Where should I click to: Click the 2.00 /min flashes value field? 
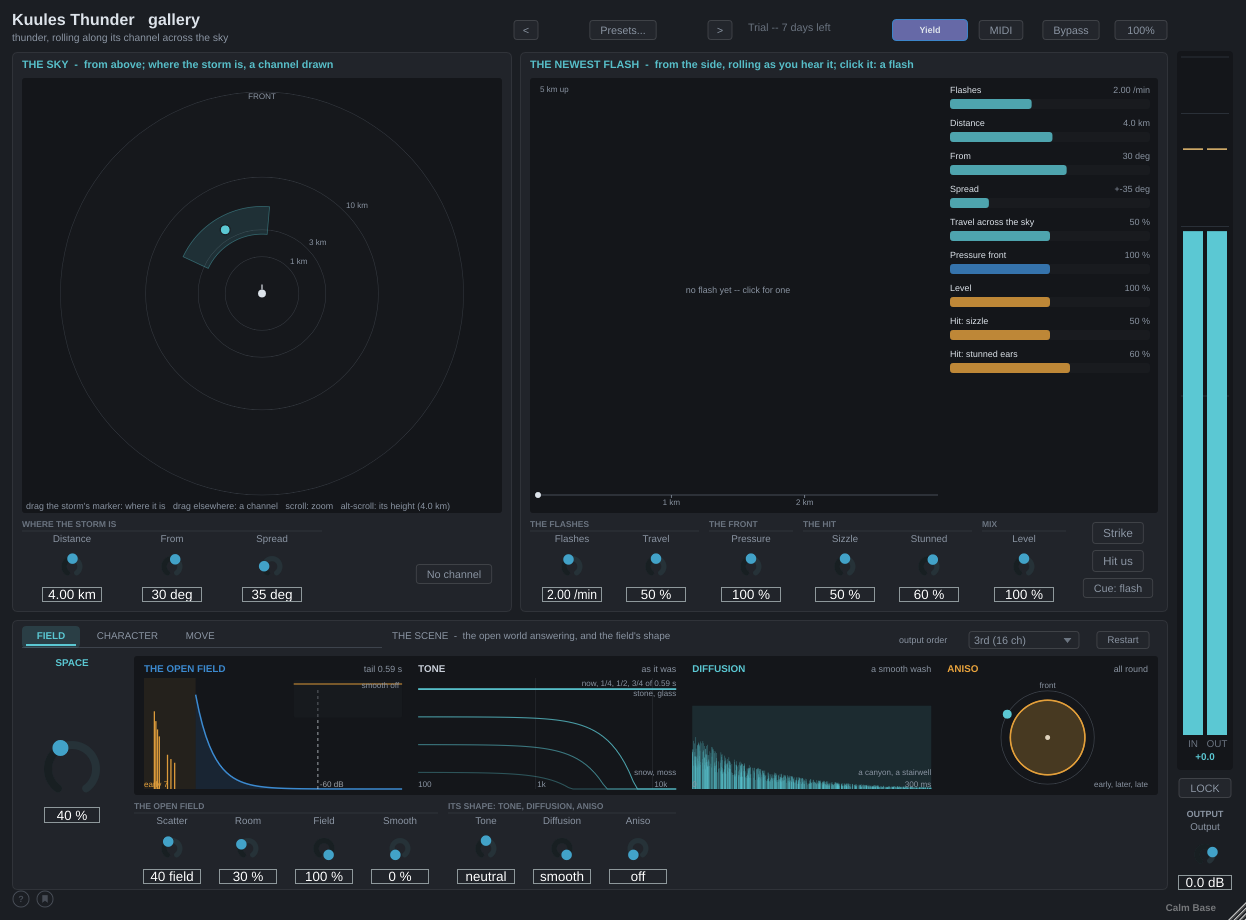pyautogui.click(x=572, y=594)
